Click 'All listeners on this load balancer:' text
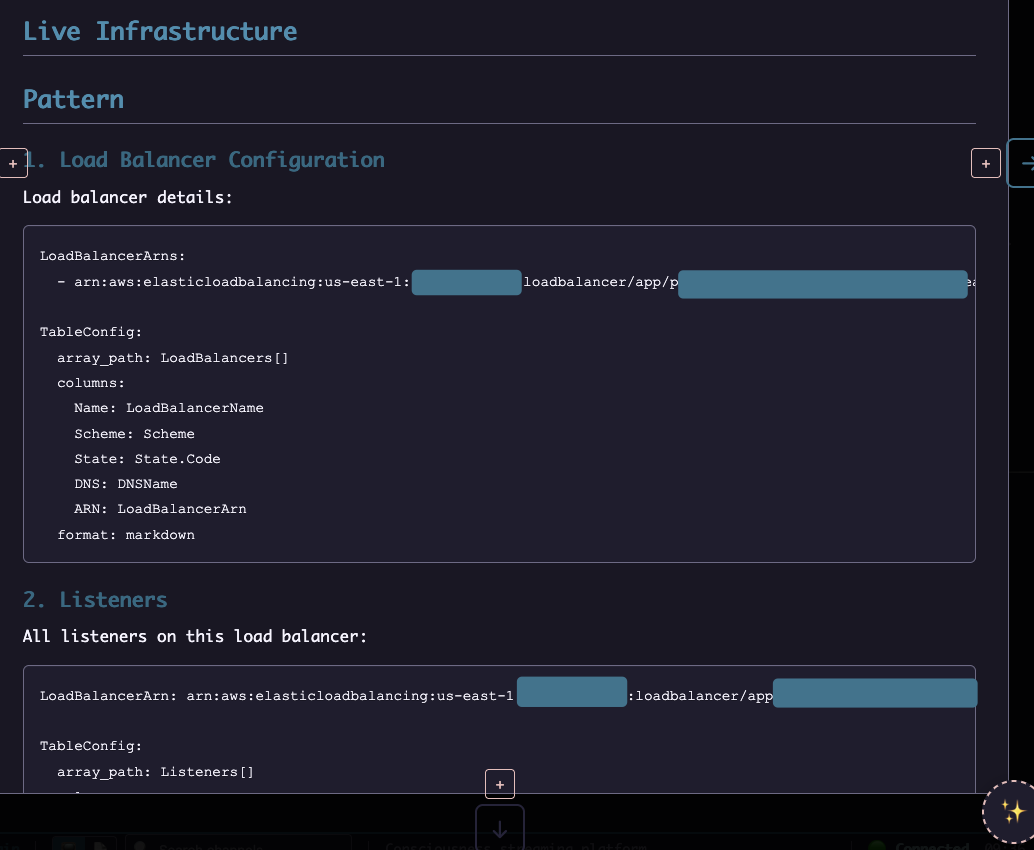The height and width of the screenshot is (850, 1034). point(195,636)
